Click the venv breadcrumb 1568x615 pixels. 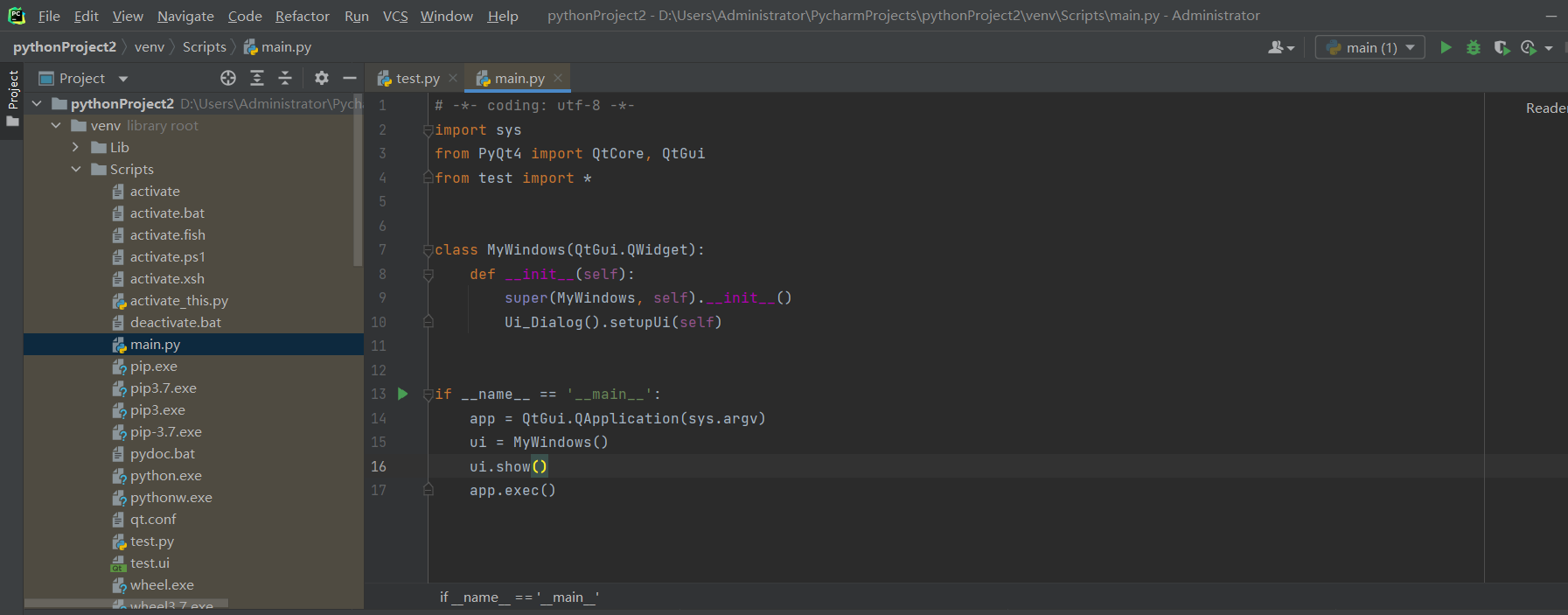click(x=150, y=46)
